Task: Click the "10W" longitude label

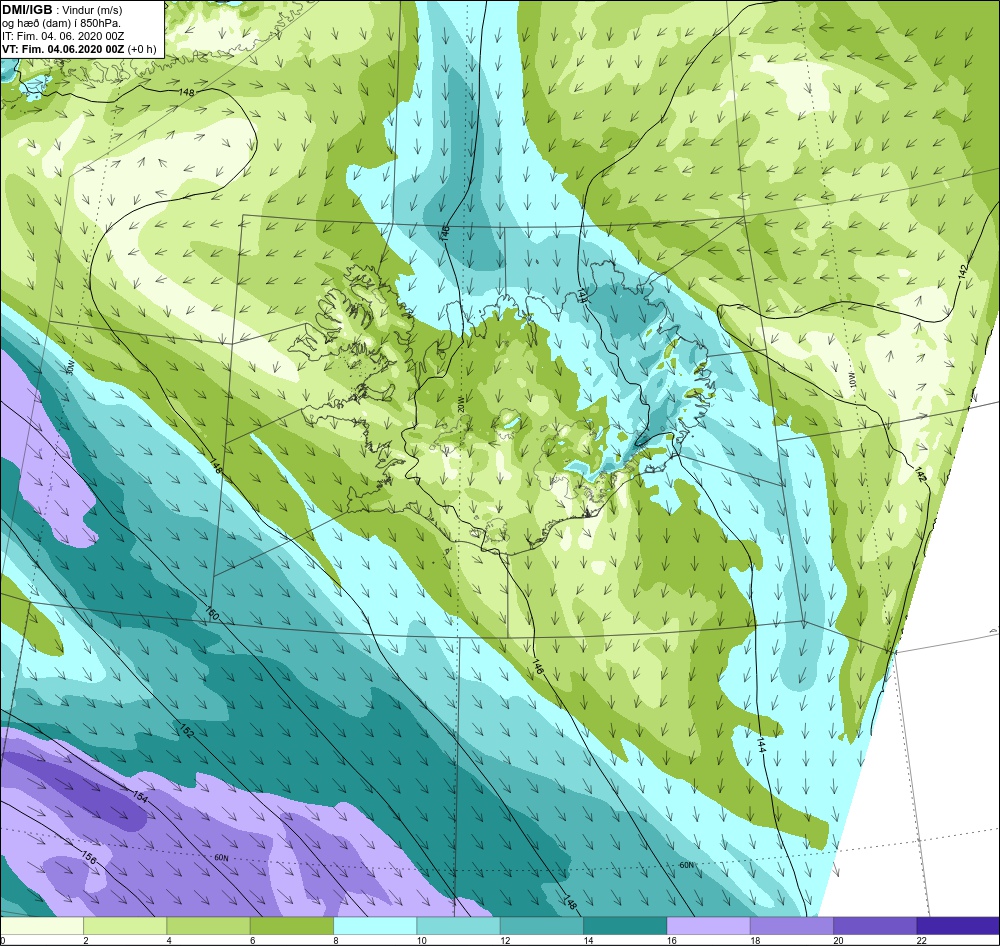Action: click(853, 380)
